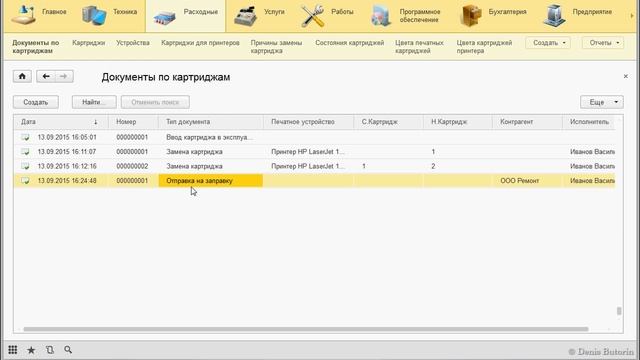
Task: Click the Номер column header
Action: pyautogui.click(x=133, y=122)
